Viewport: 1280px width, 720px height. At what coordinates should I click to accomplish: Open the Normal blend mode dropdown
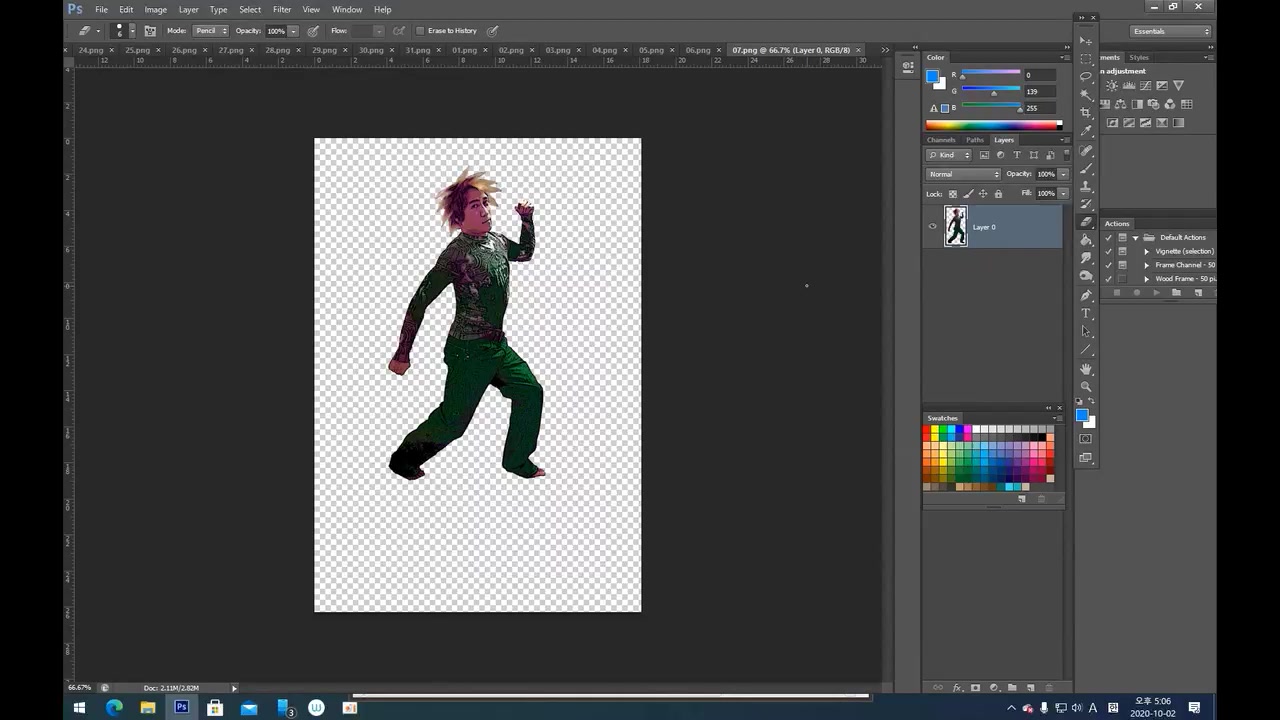963,174
